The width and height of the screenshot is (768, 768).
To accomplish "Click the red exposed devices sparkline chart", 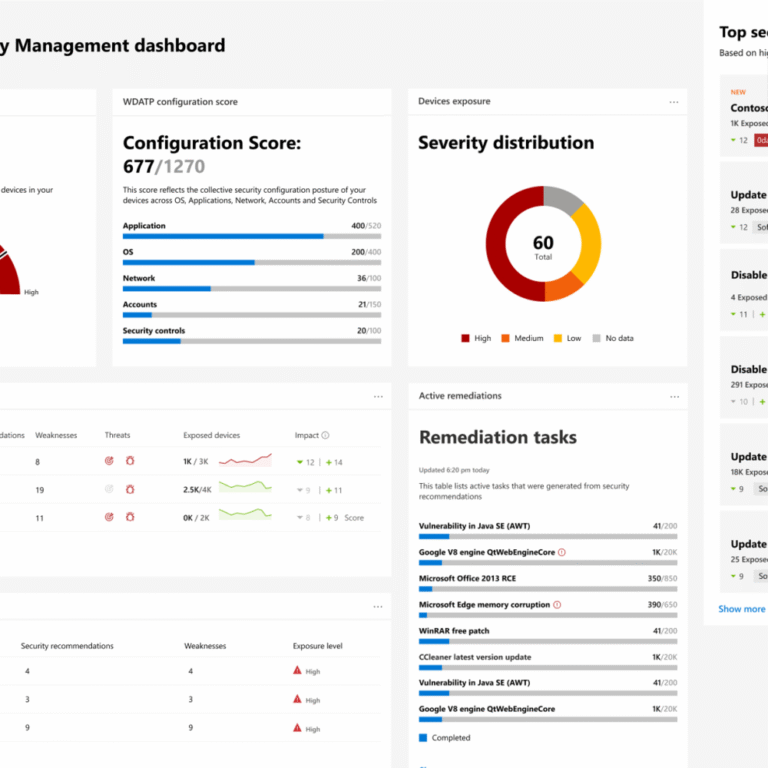I will tap(245, 460).
